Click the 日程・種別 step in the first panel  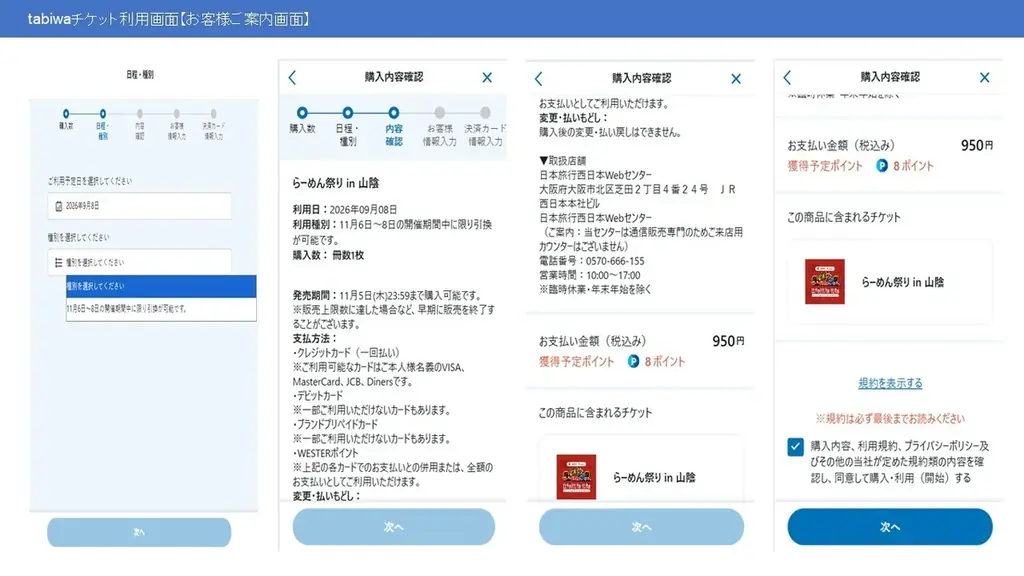(x=103, y=124)
